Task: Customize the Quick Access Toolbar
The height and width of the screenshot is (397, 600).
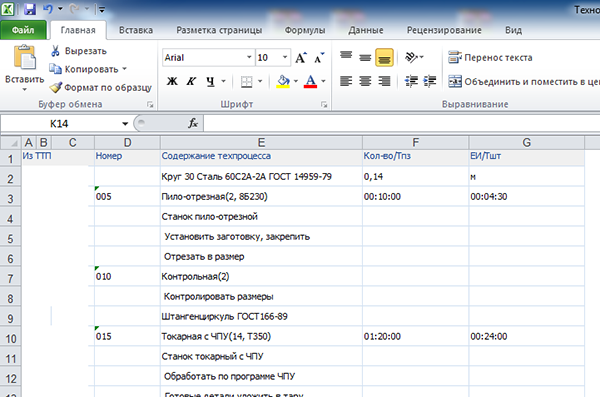Action: [102, 9]
